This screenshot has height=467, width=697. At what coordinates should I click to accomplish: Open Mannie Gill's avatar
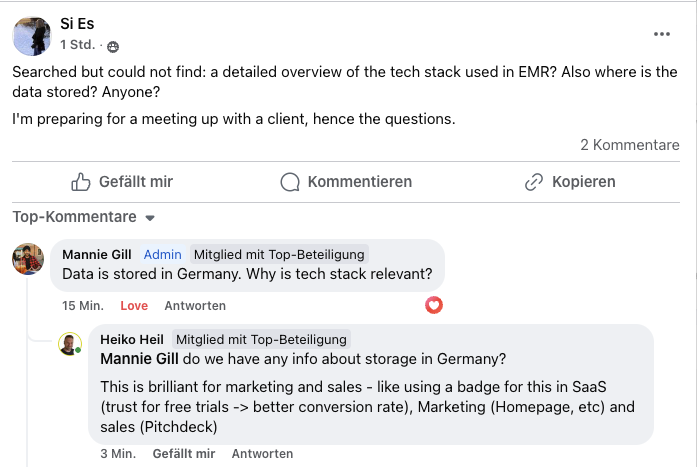click(x=28, y=258)
